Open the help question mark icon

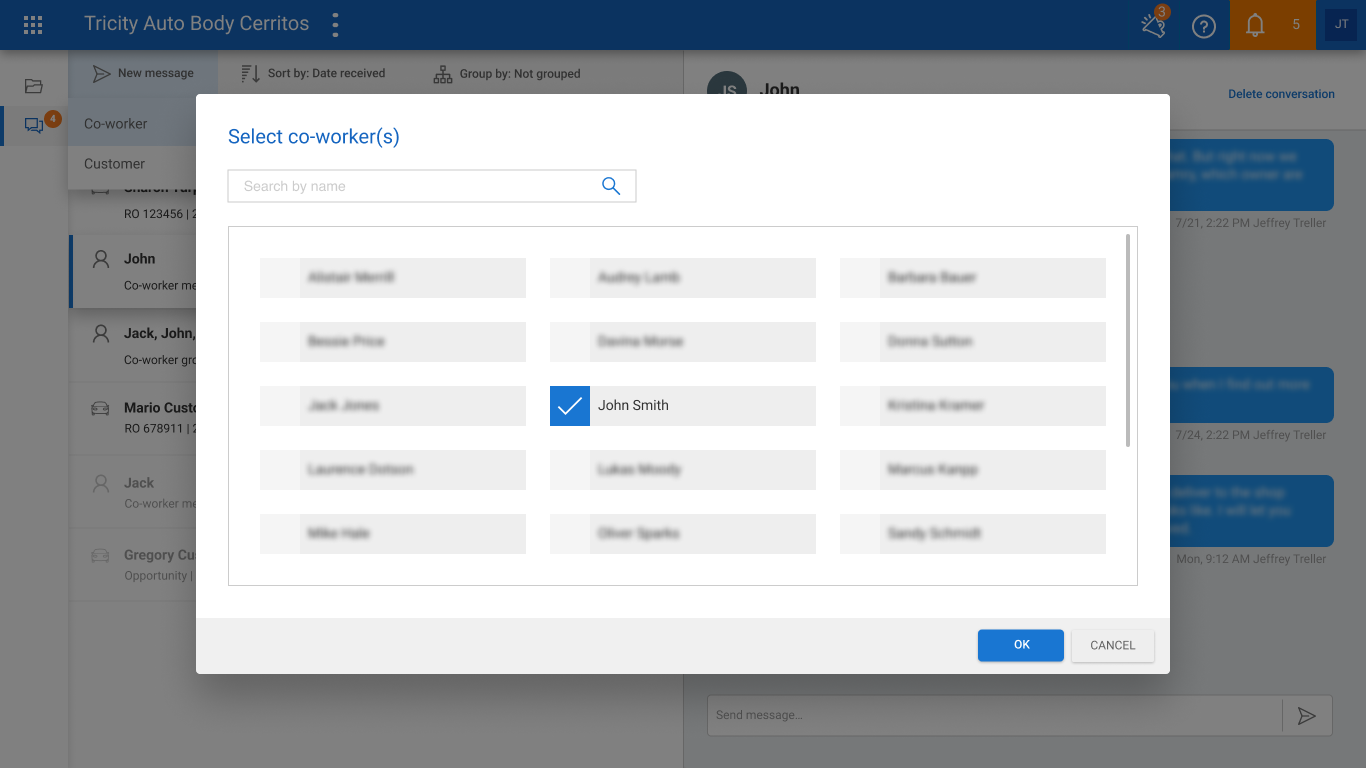(x=1204, y=26)
